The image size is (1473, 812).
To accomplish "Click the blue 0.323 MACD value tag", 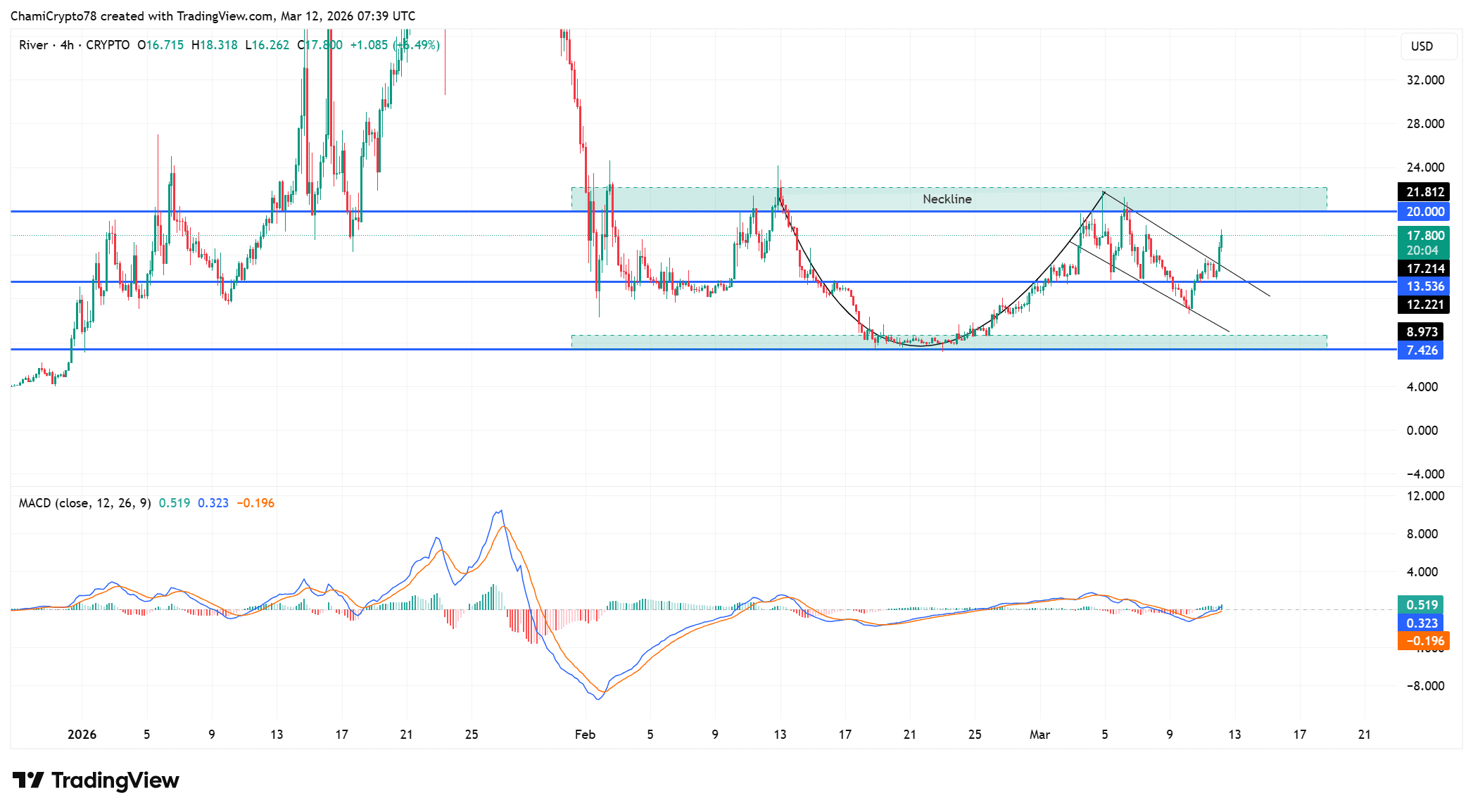I will click(x=1421, y=623).
